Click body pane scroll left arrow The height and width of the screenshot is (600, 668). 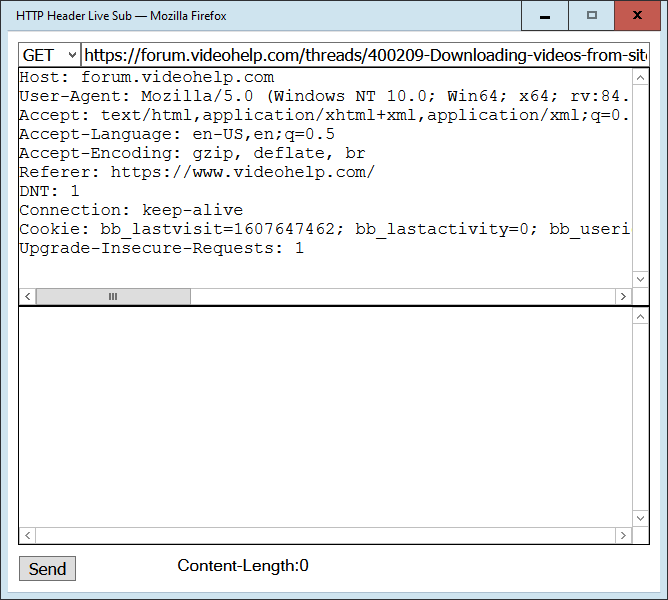[28, 535]
